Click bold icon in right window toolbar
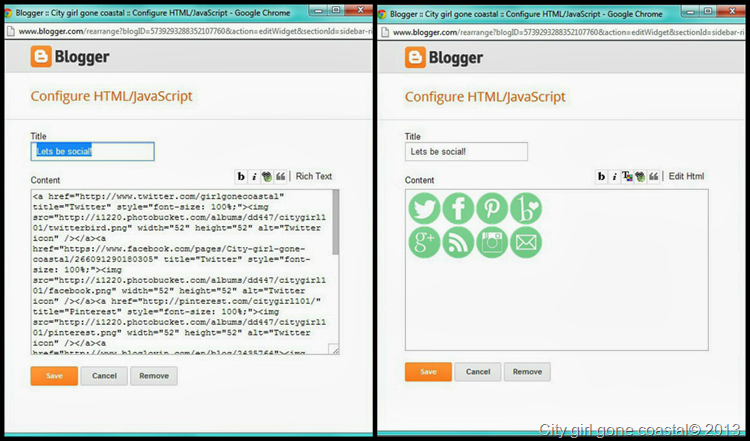Image resolution: width=750 pixels, height=441 pixels. click(601, 176)
